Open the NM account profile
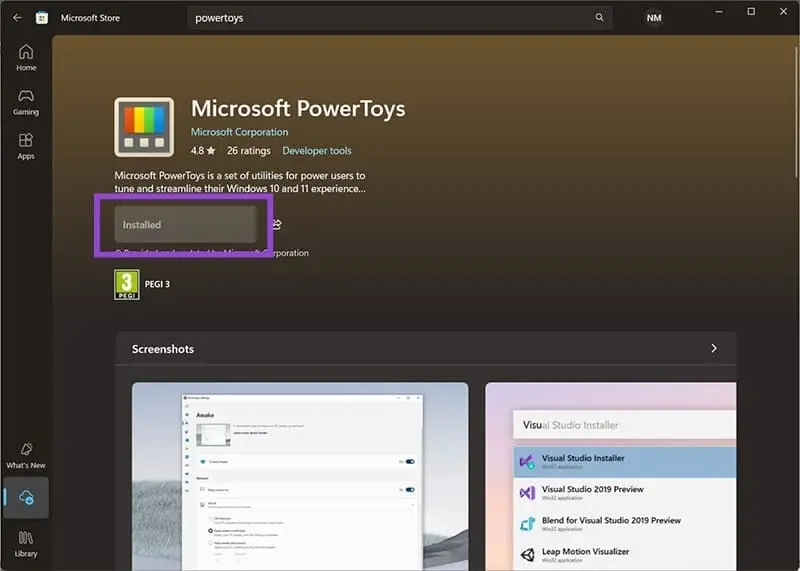Image resolution: width=800 pixels, height=571 pixels. point(654,18)
